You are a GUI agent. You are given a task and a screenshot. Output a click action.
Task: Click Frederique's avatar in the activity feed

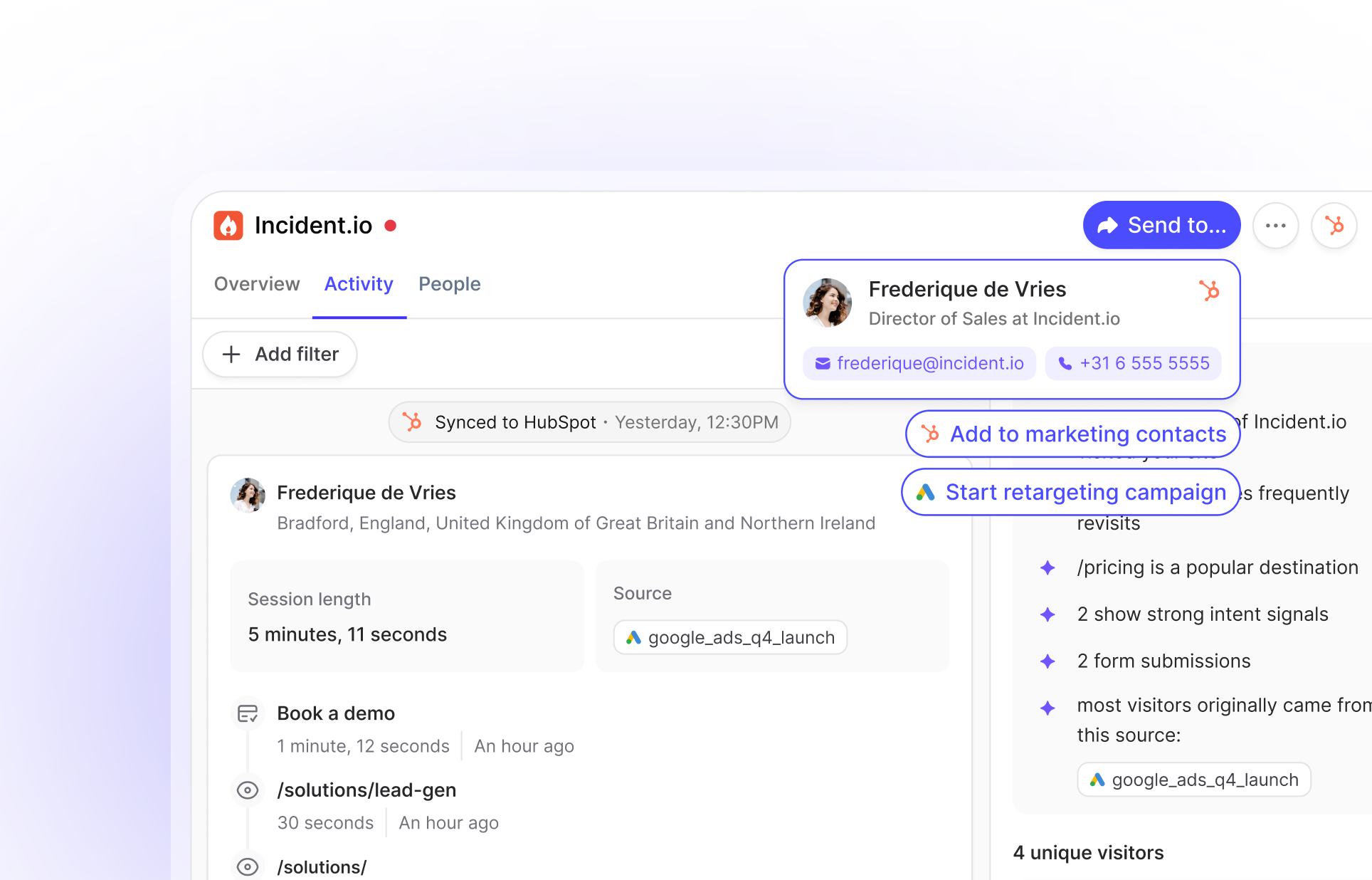tap(248, 495)
